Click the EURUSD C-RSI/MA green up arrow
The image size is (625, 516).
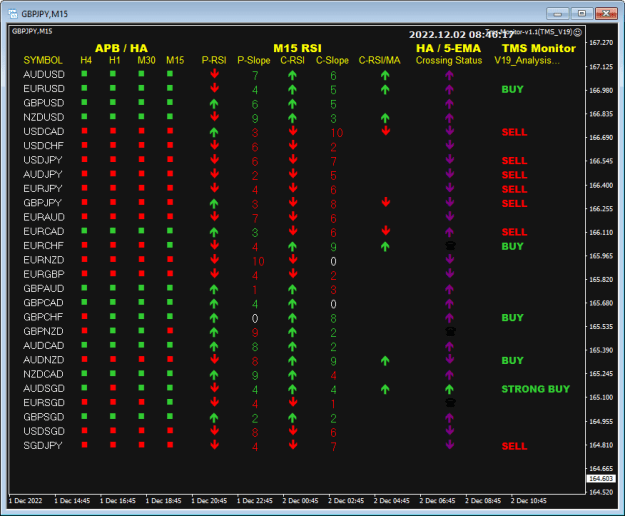385,90
